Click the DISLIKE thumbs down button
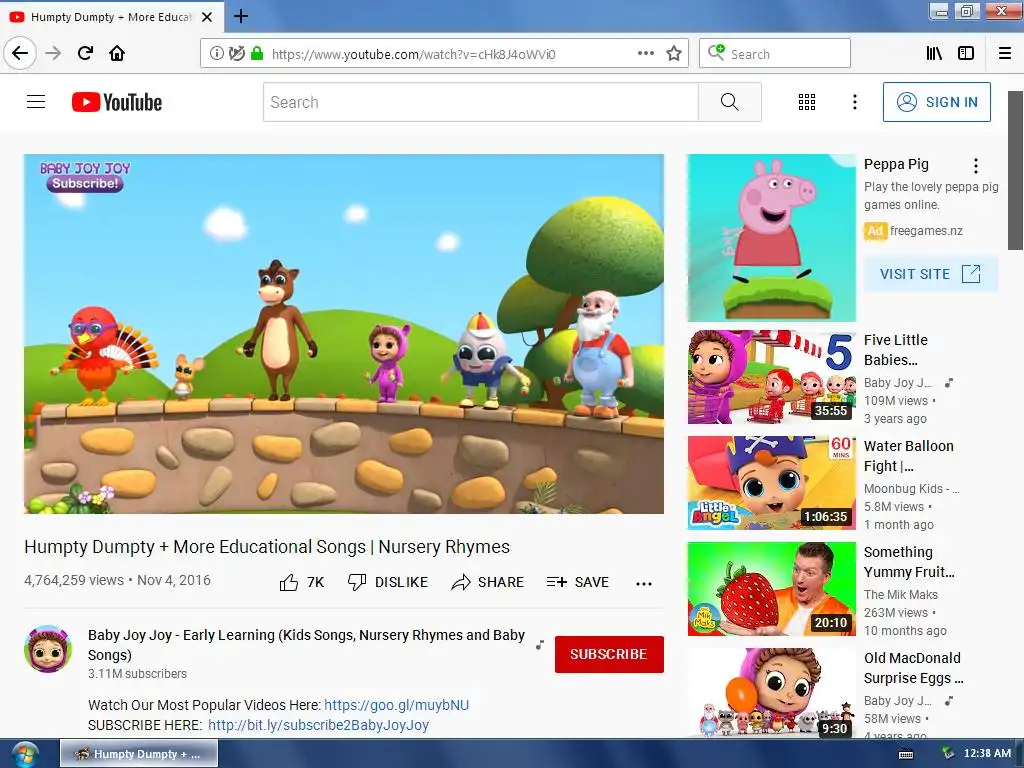Viewport: 1024px width, 768px height. click(388, 582)
